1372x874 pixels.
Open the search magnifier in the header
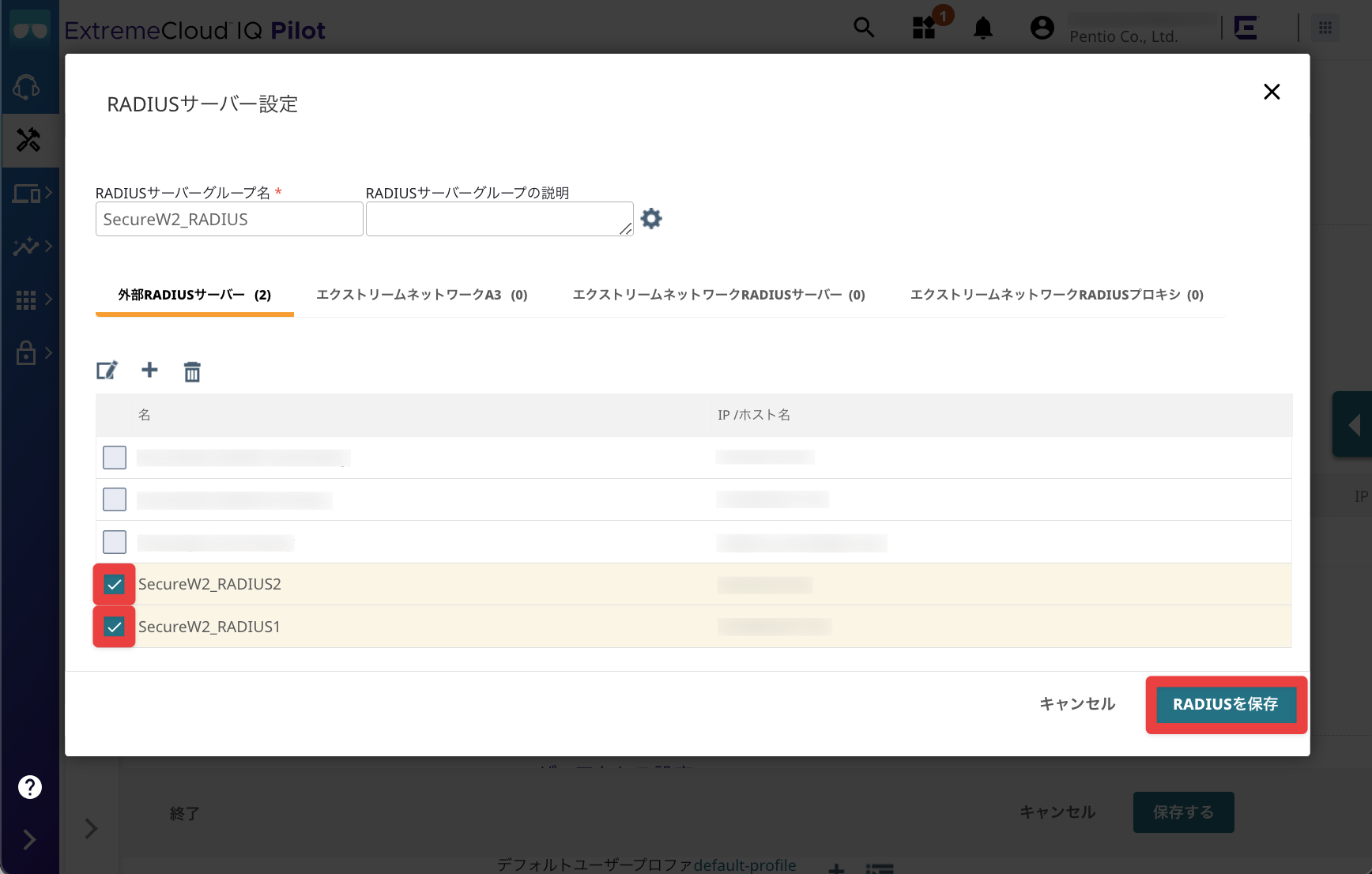coord(864,28)
